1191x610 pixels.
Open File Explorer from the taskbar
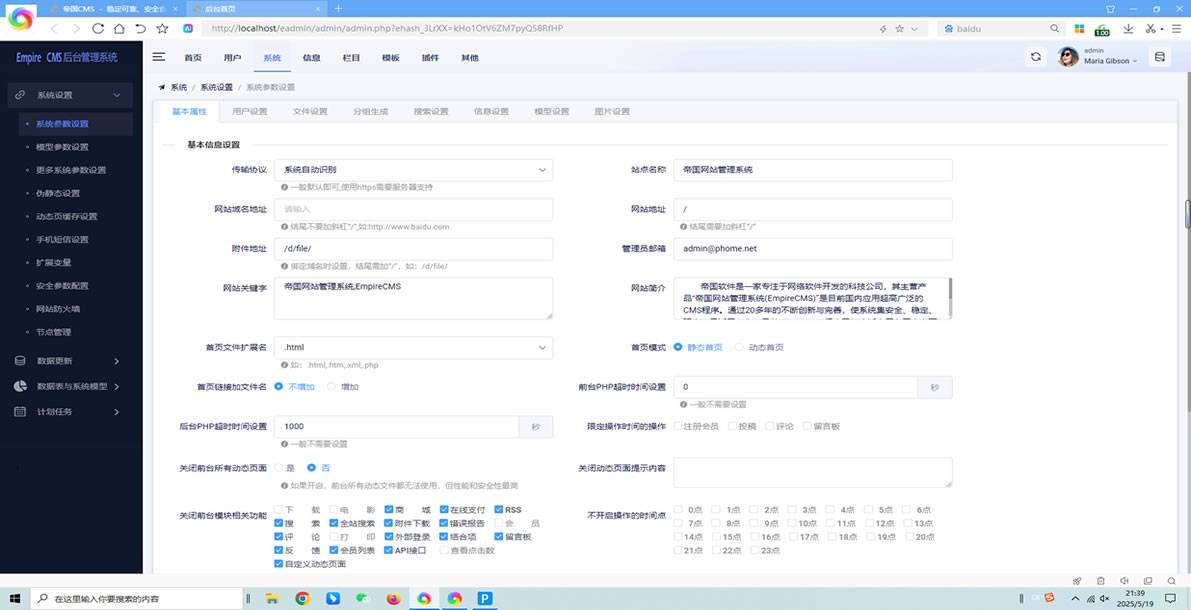272,598
